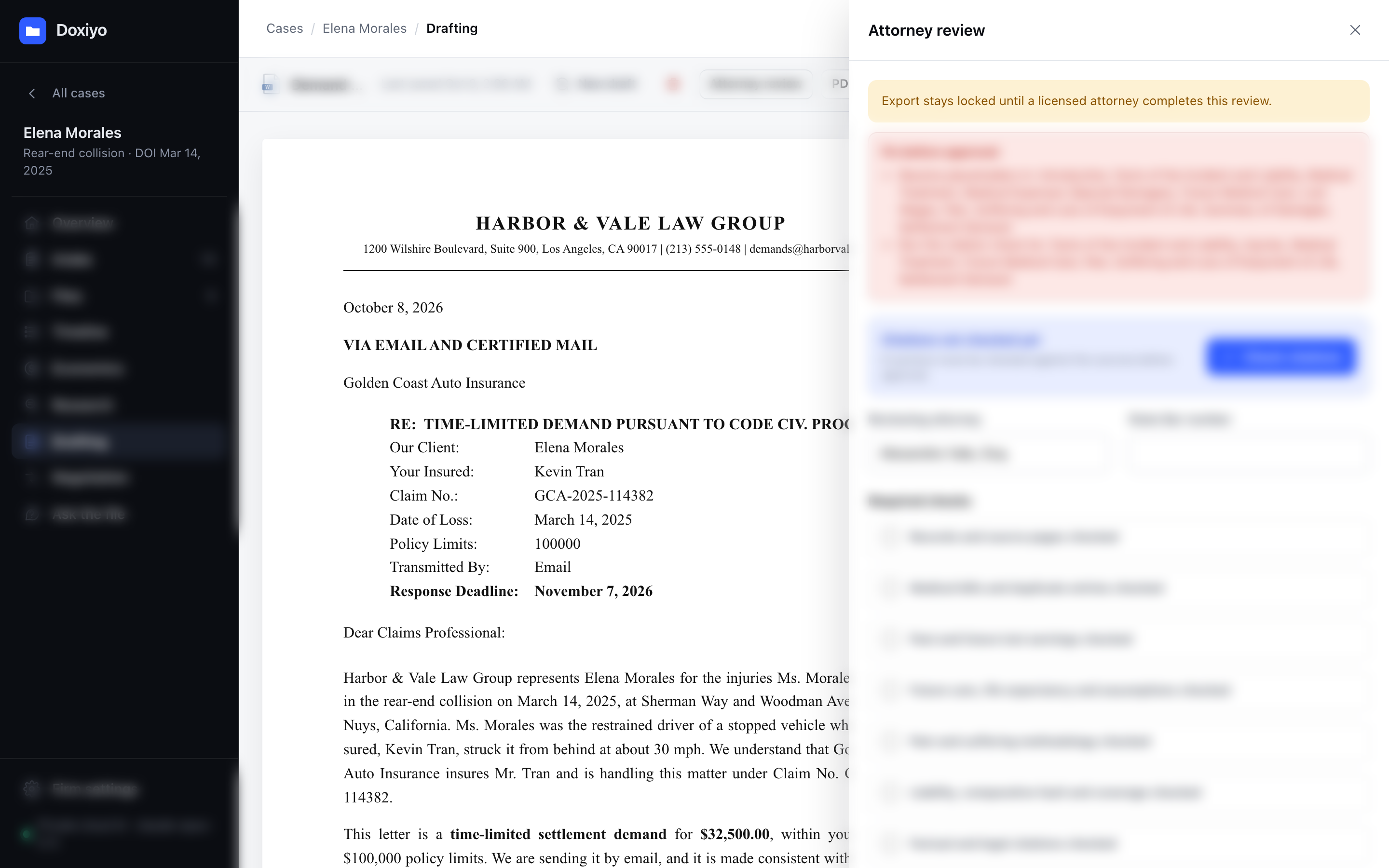Click claim number GCA-2025-114382
This screenshot has width=1389, height=868.
point(594,496)
